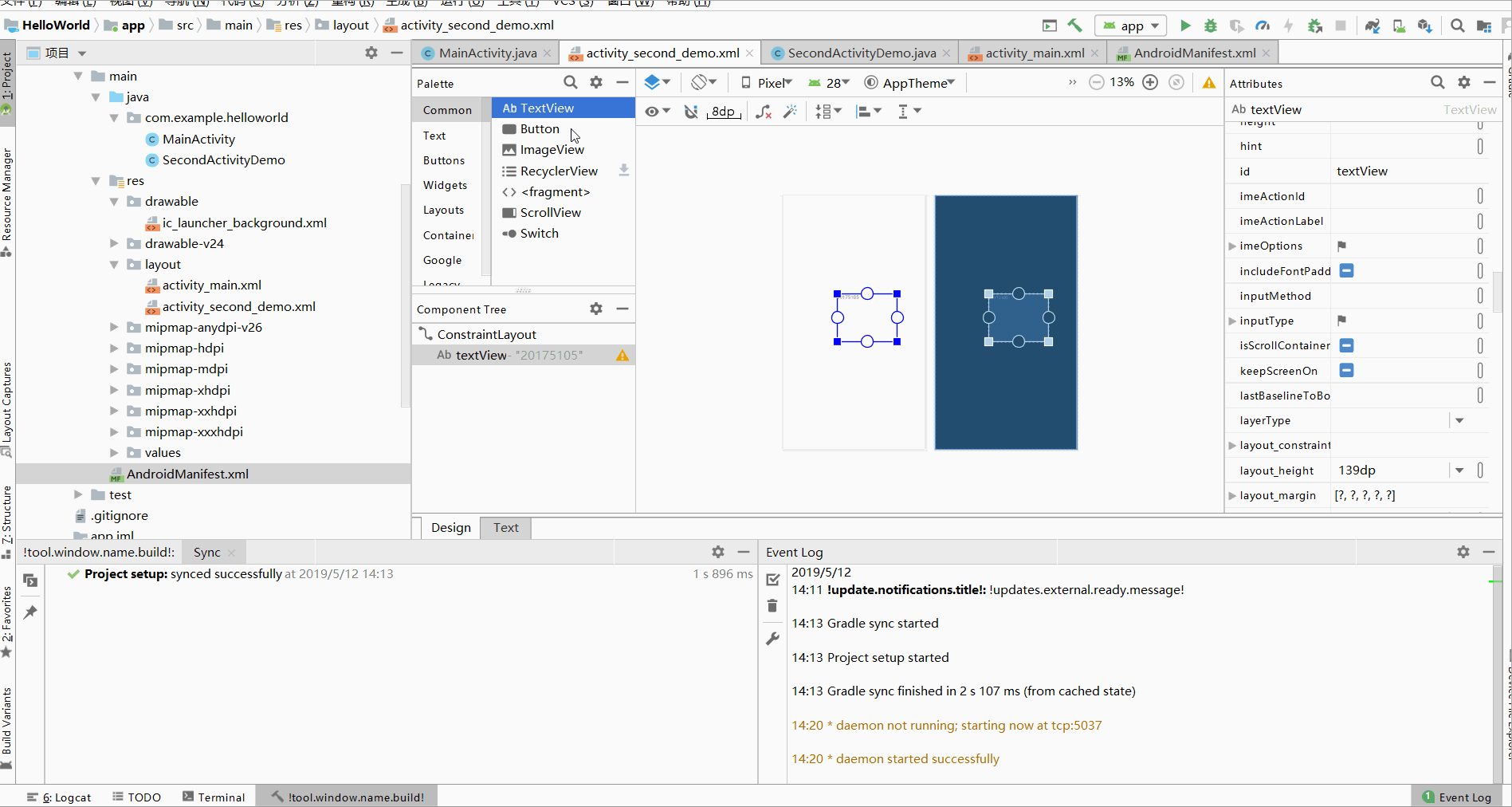Toggle the keepScreenOn checkbox

(x=1346, y=371)
